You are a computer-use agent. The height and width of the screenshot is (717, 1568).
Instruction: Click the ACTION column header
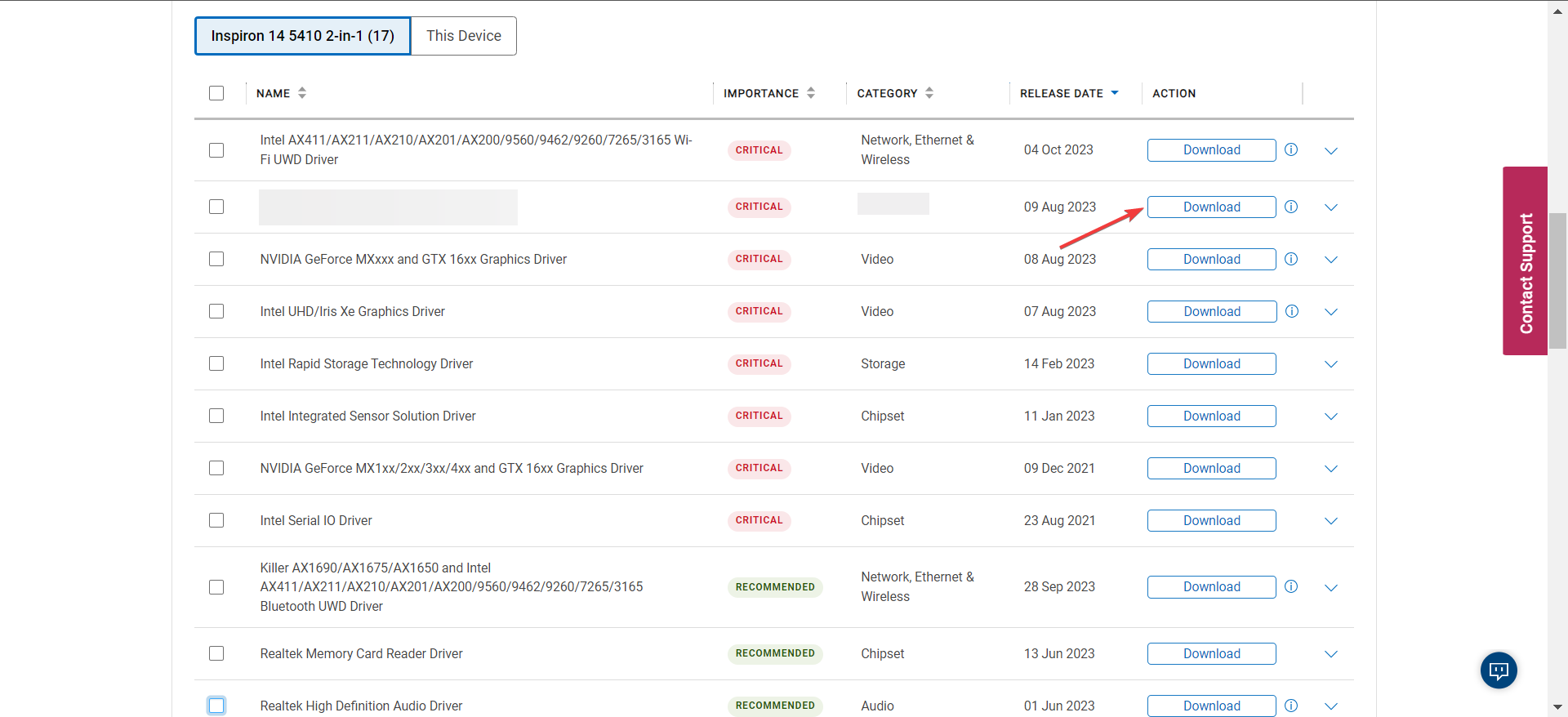click(x=1174, y=93)
